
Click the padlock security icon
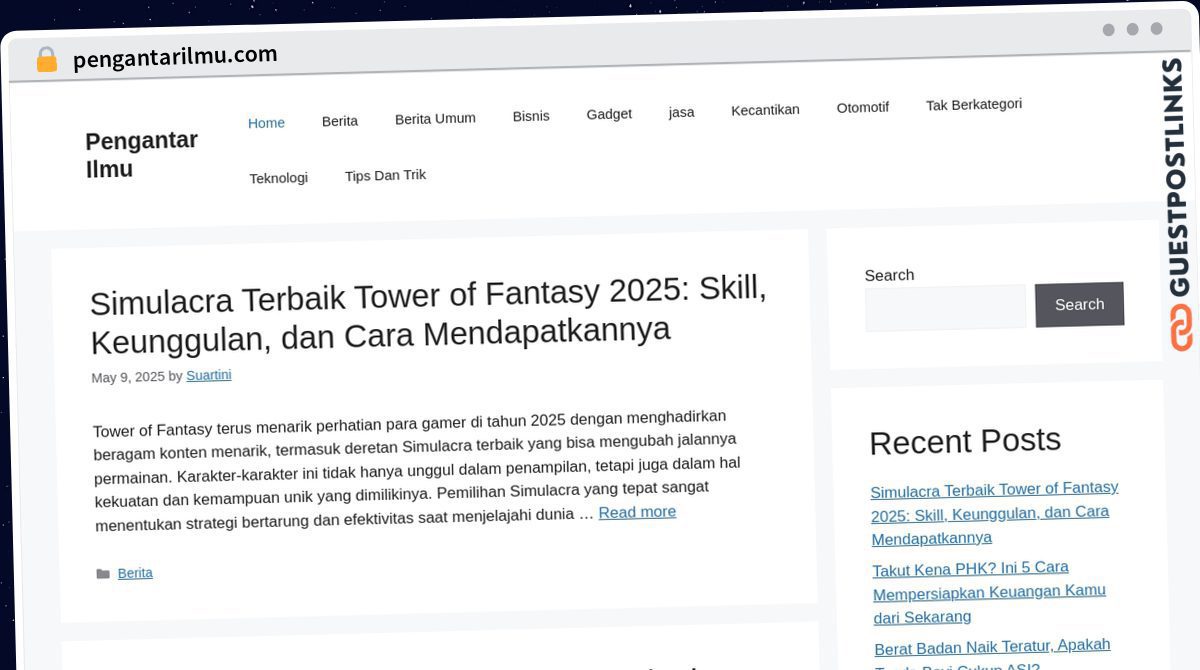[46, 60]
